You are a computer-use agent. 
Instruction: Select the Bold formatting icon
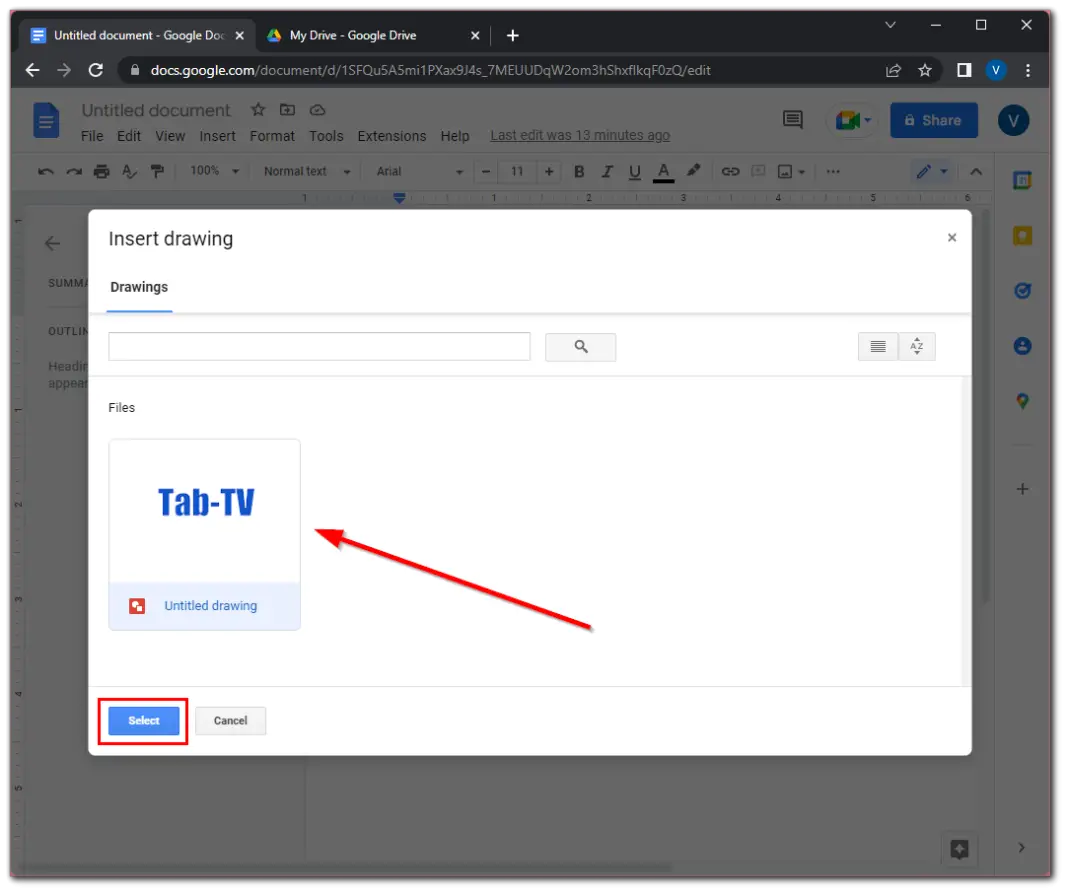click(x=579, y=171)
